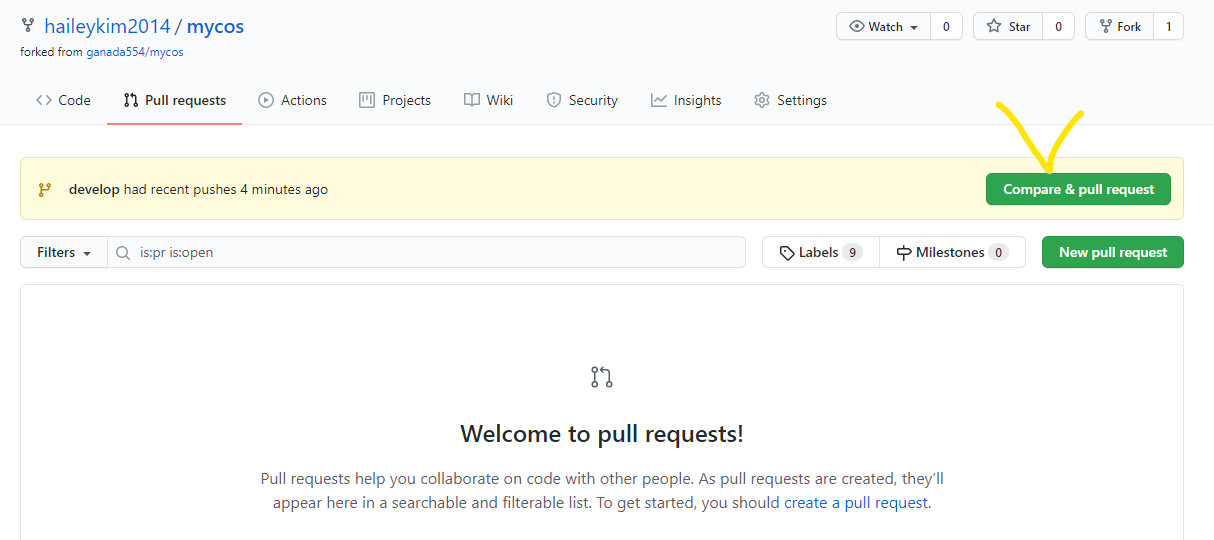
Task: Fork the repository with the Fork button
Action: tap(1119, 27)
